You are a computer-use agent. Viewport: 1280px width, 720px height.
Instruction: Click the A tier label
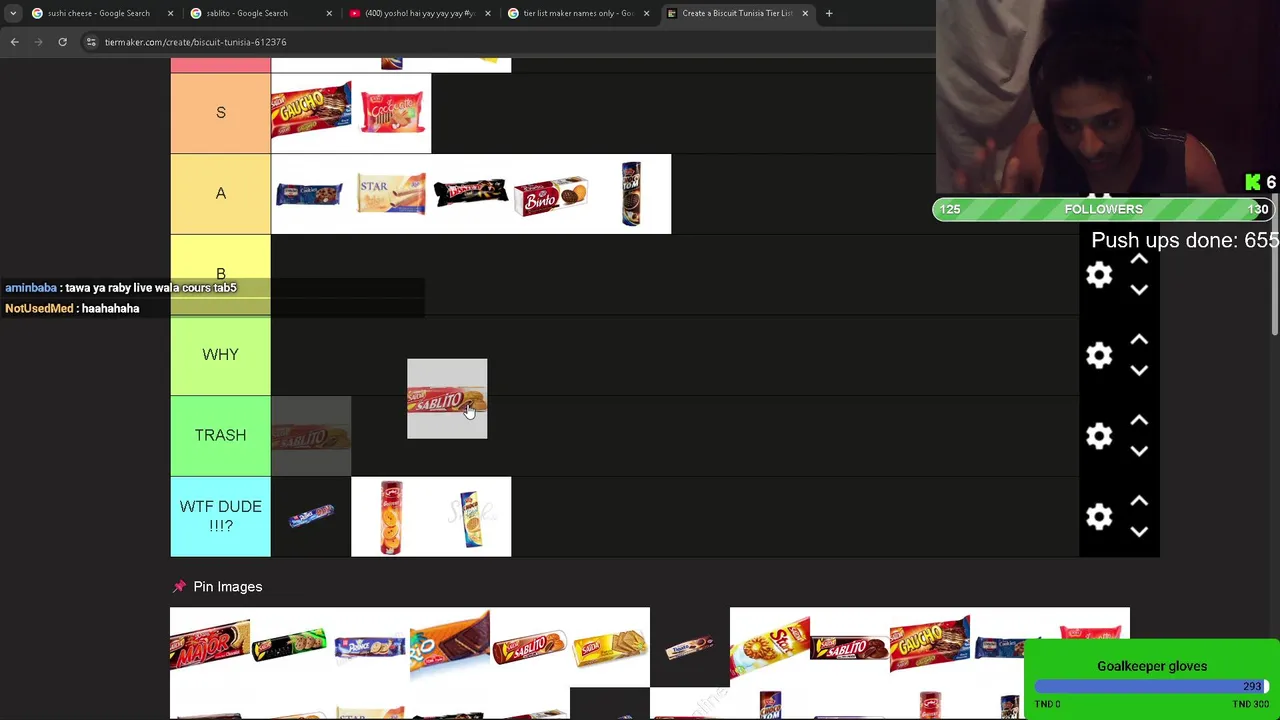(x=220, y=194)
